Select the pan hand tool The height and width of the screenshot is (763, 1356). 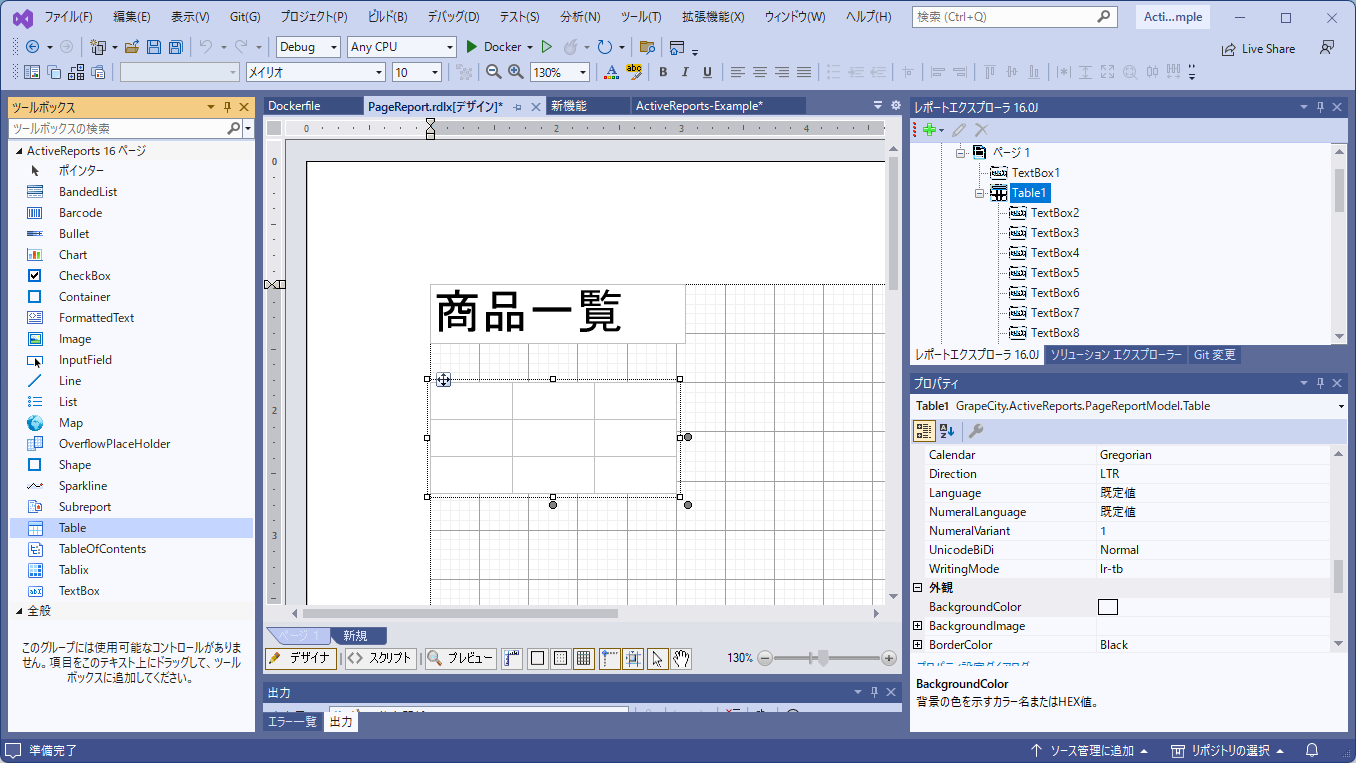point(681,658)
